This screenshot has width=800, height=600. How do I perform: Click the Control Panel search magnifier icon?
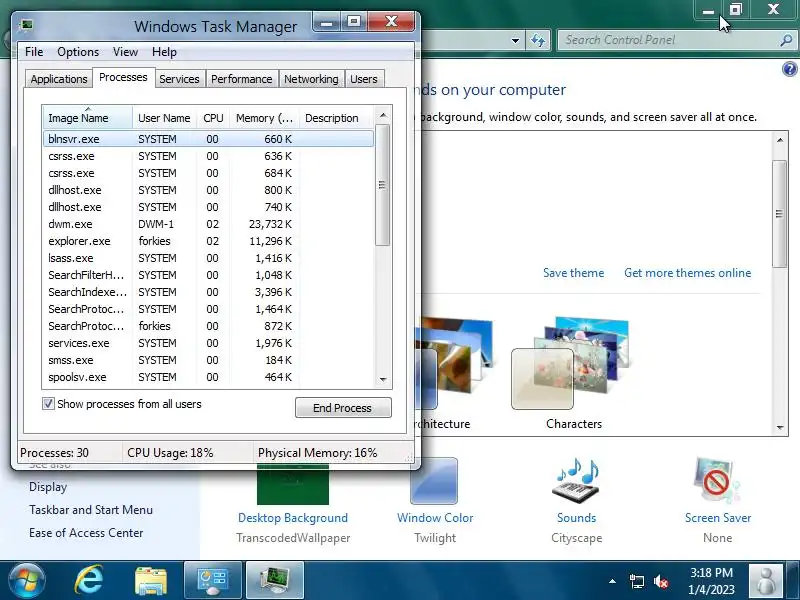pos(786,40)
